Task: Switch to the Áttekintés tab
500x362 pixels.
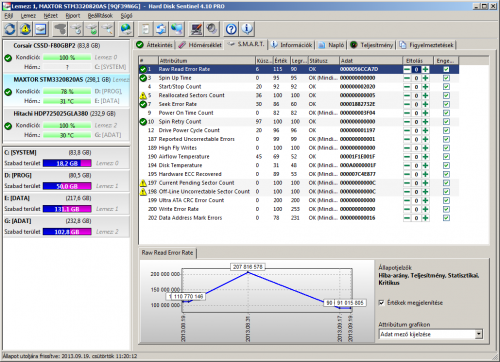Action: 155,45
